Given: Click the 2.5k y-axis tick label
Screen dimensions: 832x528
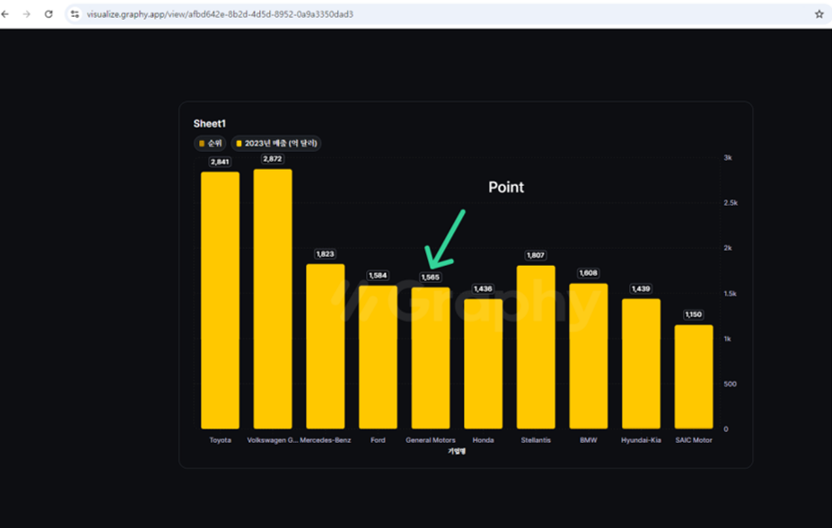Looking at the screenshot, I should pyautogui.click(x=731, y=203).
